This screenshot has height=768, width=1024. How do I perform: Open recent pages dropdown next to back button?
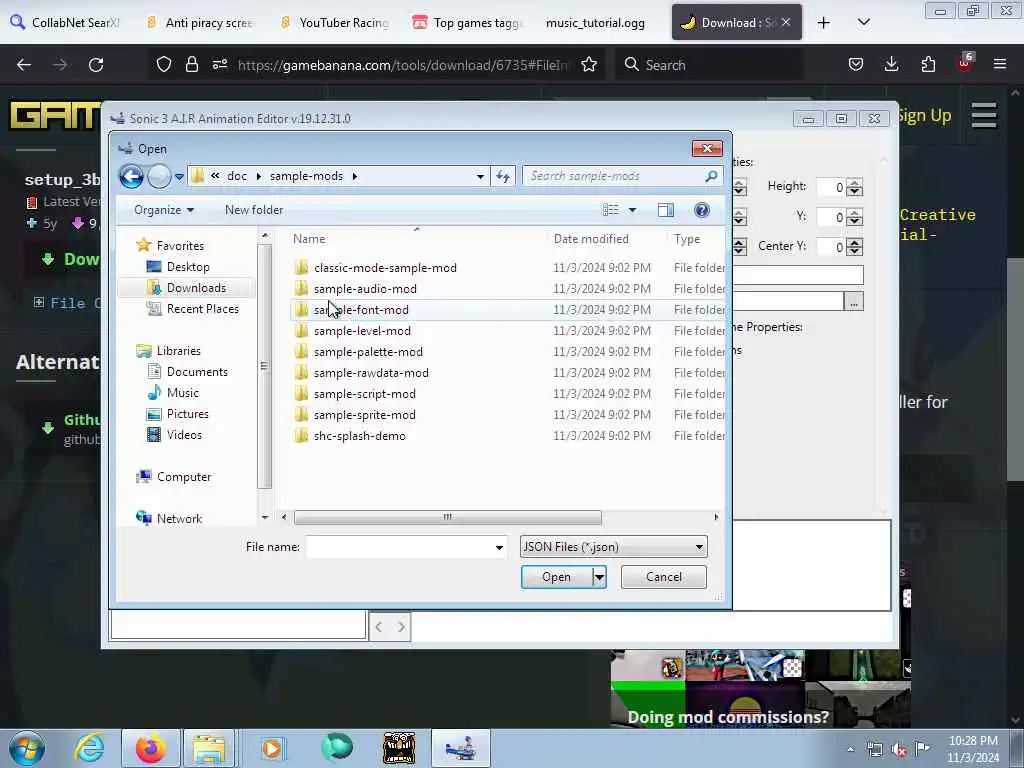pos(179,176)
